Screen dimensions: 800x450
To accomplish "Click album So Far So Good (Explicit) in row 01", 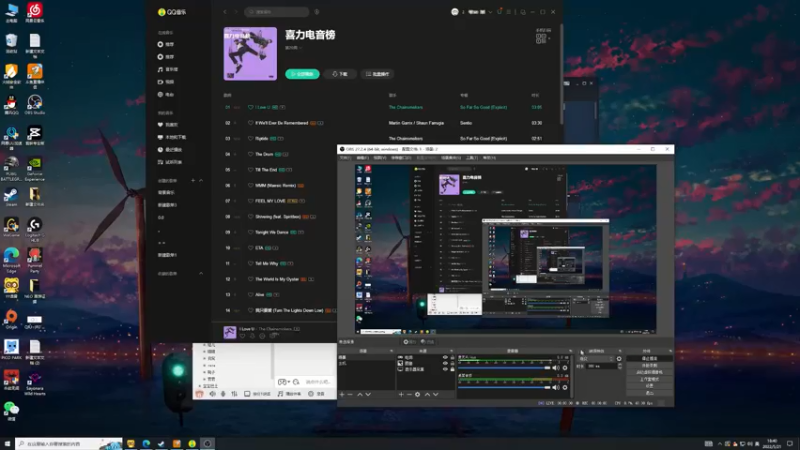I will pyautogui.click(x=483, y=107).
